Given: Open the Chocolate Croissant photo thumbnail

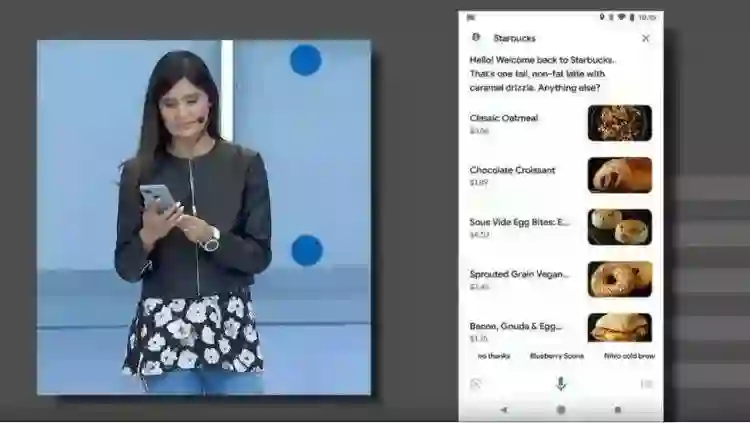Looking at the screenshot, I should [x=620, y=175].
